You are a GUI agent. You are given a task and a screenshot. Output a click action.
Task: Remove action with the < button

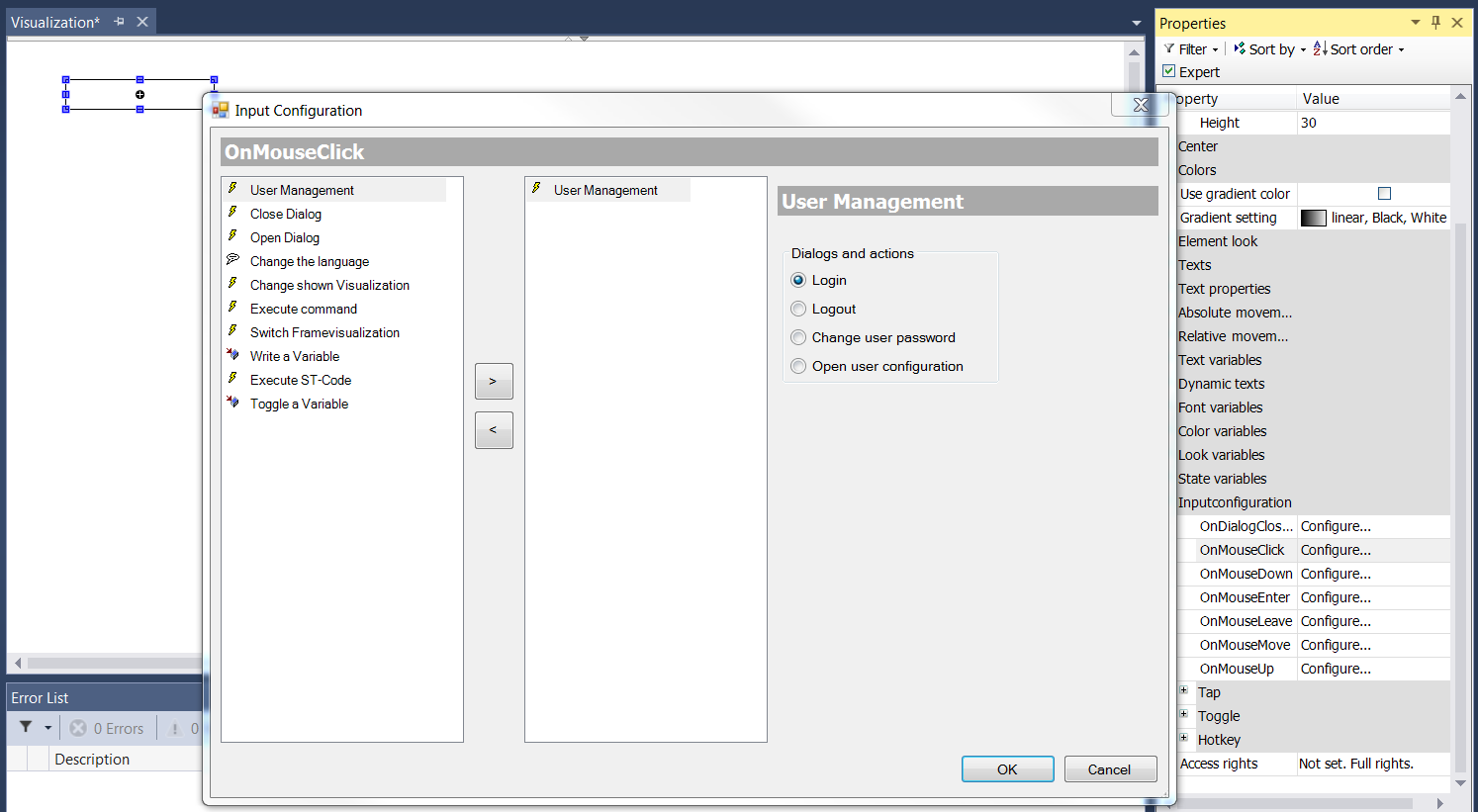(x=494, y=430)
